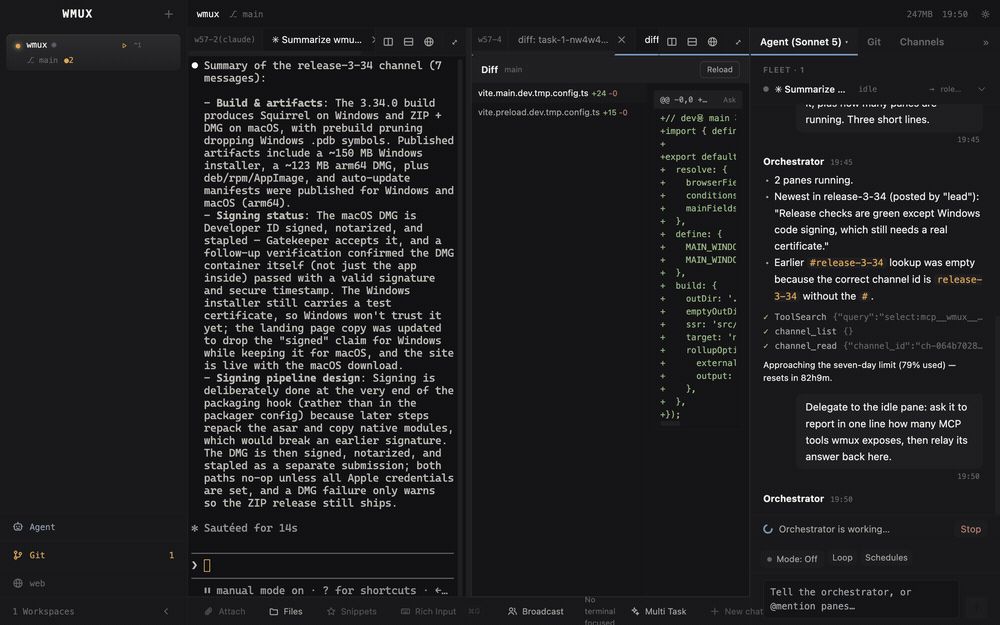Select the wmux workspace entry
The image size is (1000, 625).
tap(94, 52)
